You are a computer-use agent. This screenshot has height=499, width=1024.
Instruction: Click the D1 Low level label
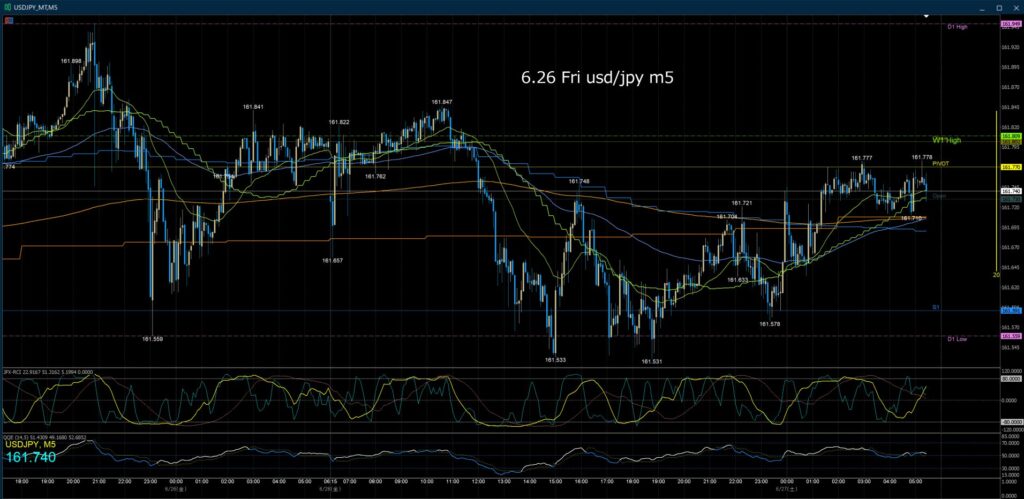(958, 339)
